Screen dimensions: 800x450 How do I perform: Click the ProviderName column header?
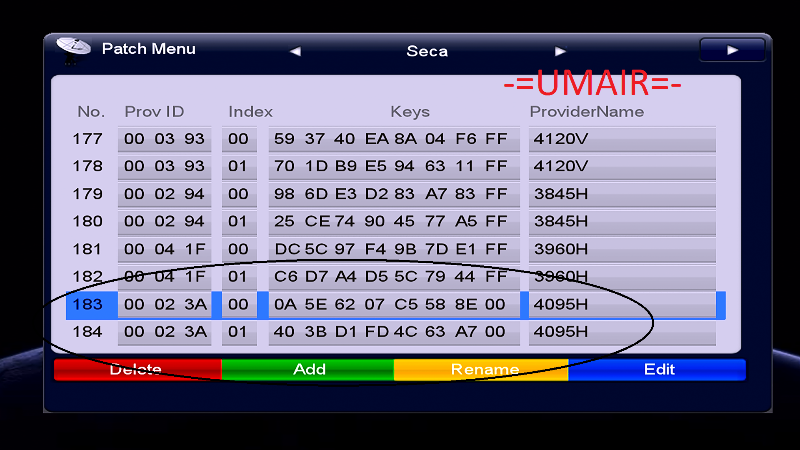coord(587,112)
